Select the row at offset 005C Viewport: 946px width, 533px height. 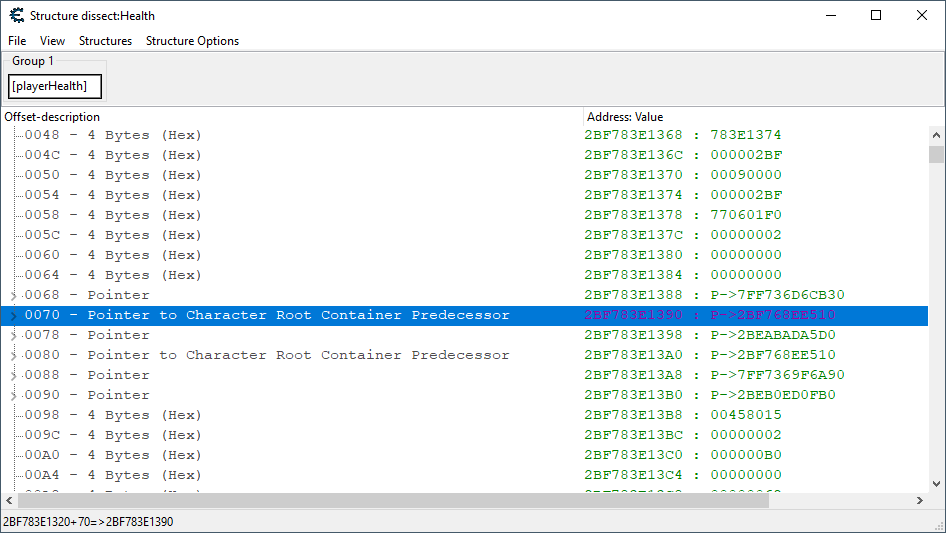(x=113, y=235)
